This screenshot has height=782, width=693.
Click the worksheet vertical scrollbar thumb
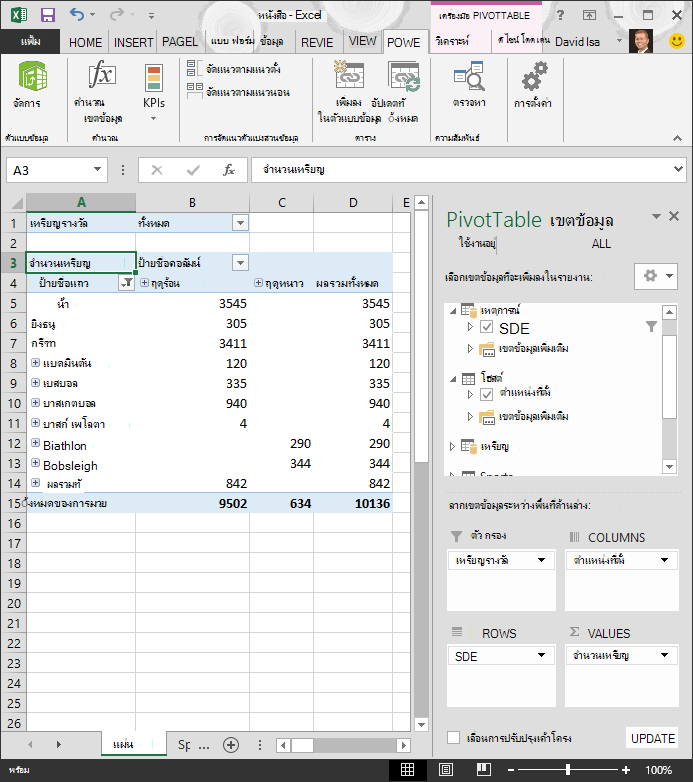click(422, 338)
